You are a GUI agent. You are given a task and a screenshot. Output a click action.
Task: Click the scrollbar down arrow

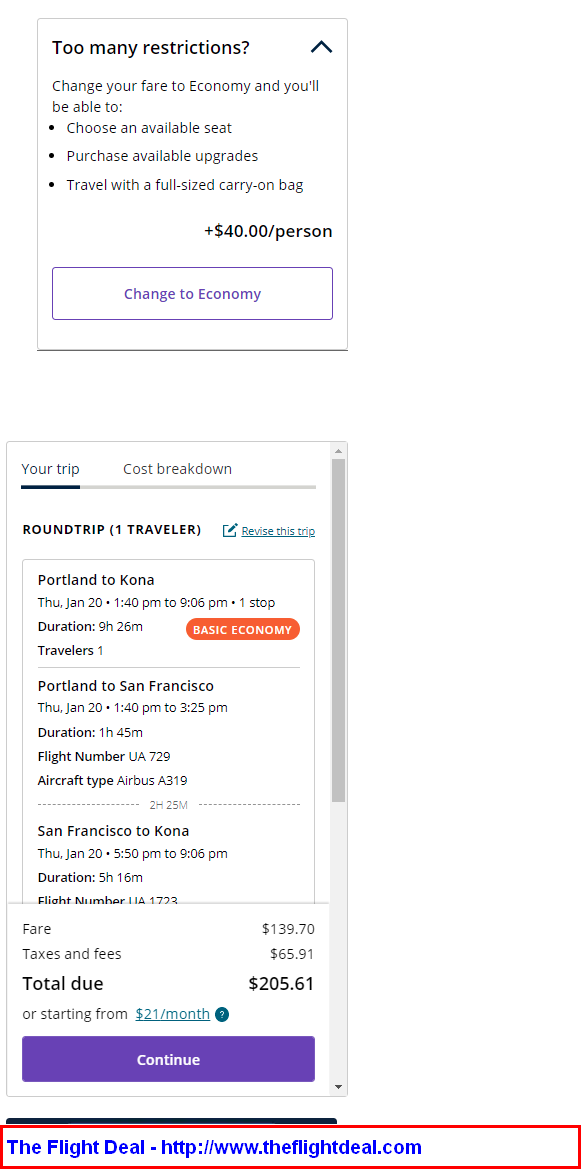click(x=339, y=1087)
